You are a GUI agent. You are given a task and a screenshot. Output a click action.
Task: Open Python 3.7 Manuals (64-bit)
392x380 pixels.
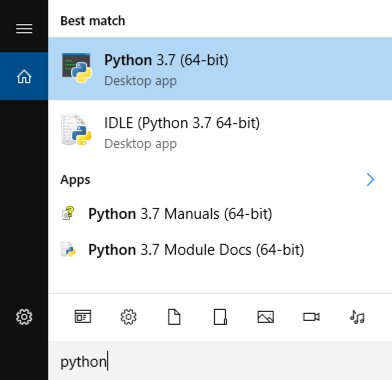(x=220, y=214)
